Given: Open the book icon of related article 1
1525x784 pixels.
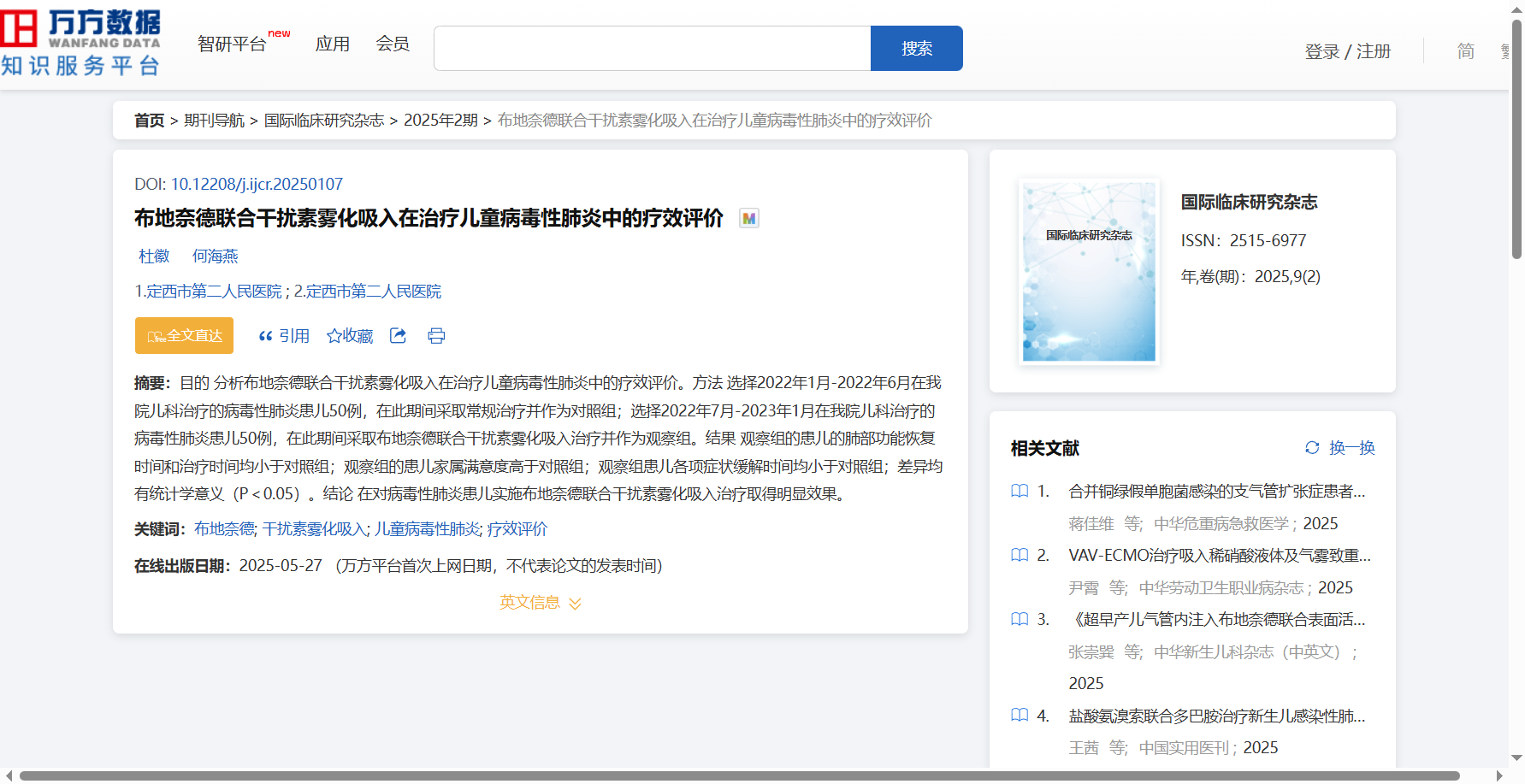Looking at the screenshot, I should pos(1020,492).
